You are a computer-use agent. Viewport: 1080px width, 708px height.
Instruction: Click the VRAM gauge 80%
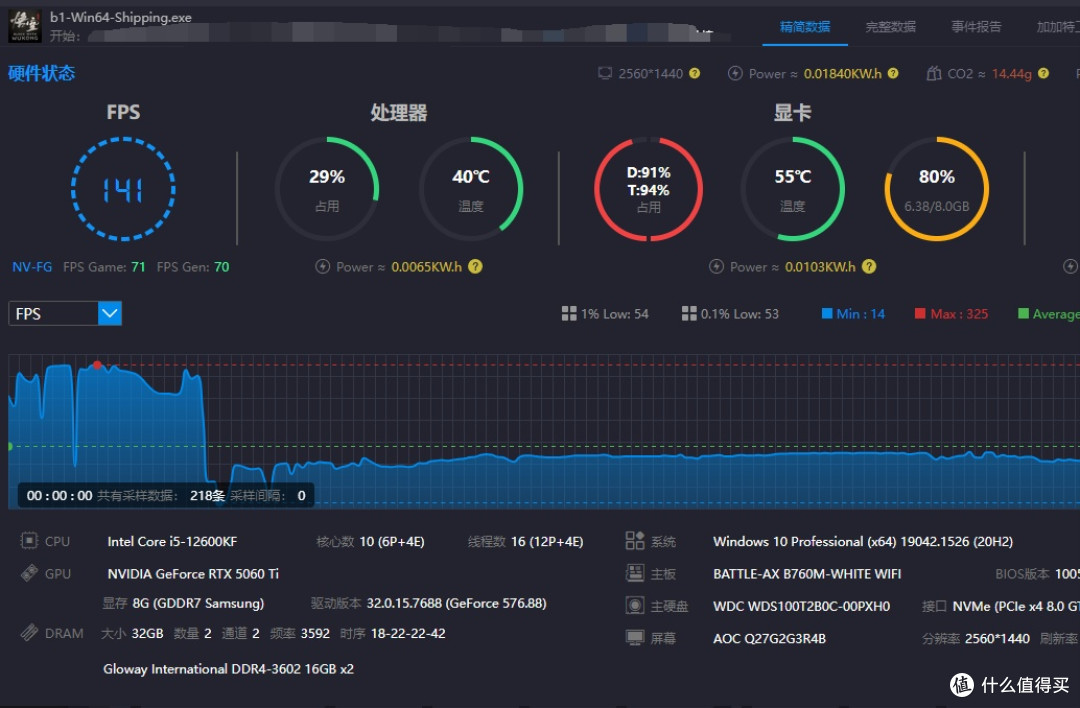pyautogui.click(x=937, y=189)
